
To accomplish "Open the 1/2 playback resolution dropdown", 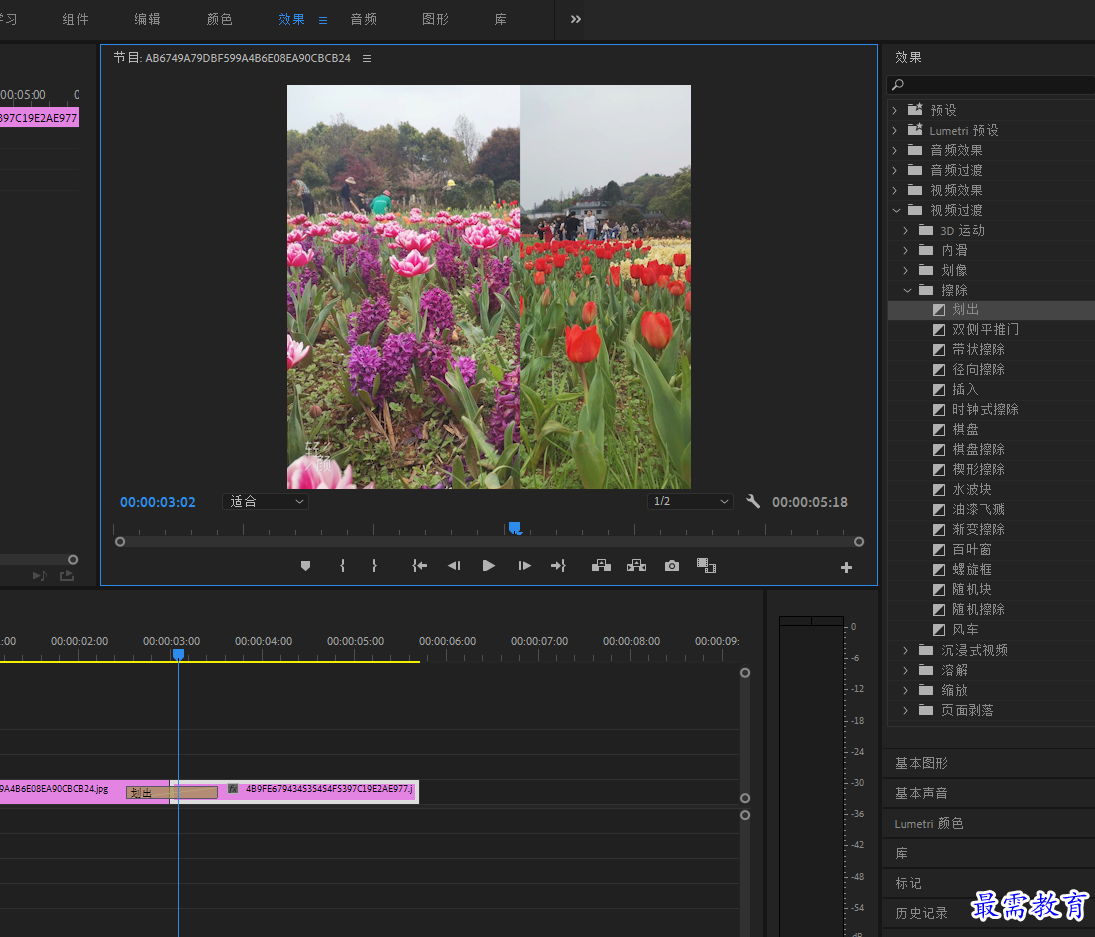I will pos(690,501).
